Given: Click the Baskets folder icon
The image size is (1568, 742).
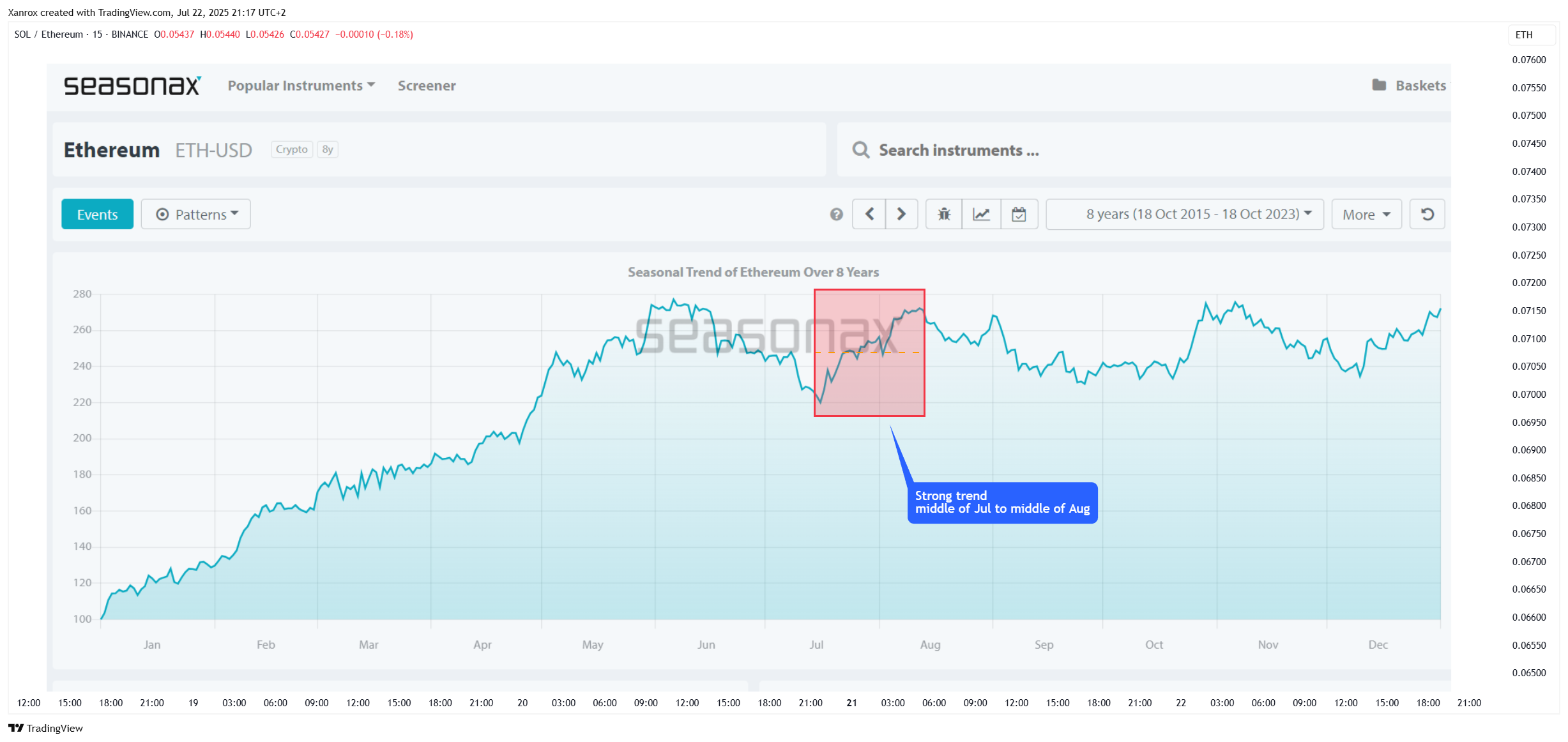Looking at the screenshot, I should coord(1379,85).
